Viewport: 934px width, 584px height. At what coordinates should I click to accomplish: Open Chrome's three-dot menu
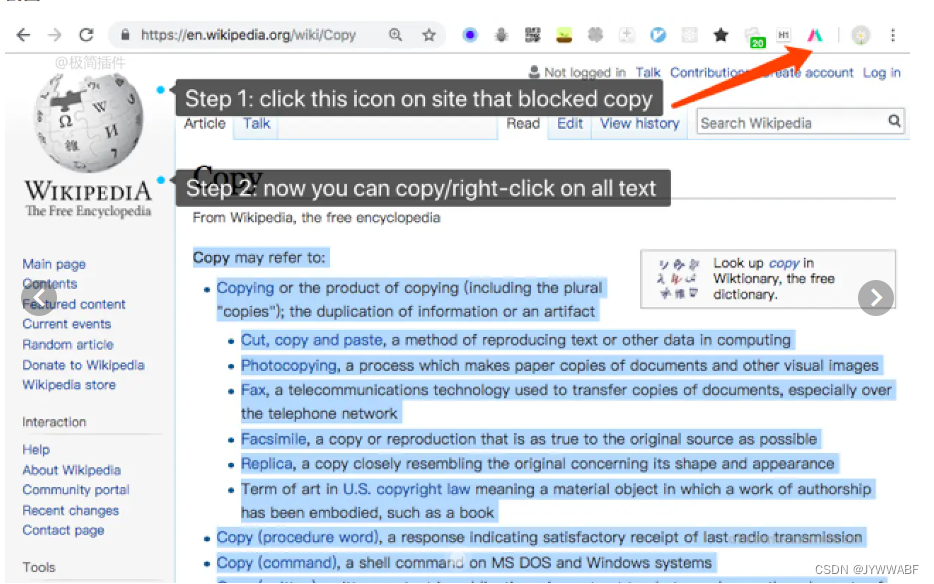(892, 35)
